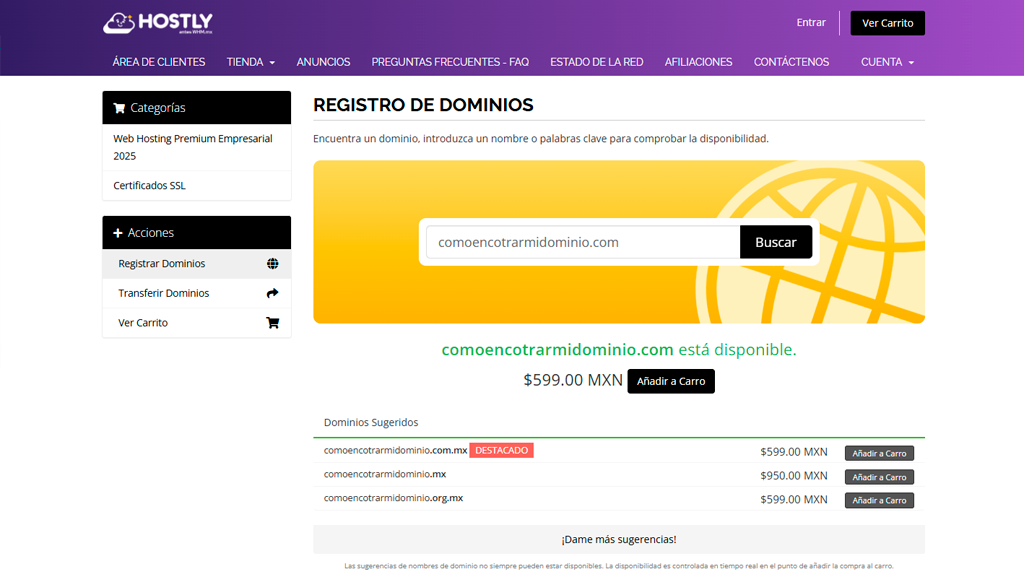Open the Anuncios menu item
Image resolution: width=1024 pixels, height=576 pixels.
323,62
